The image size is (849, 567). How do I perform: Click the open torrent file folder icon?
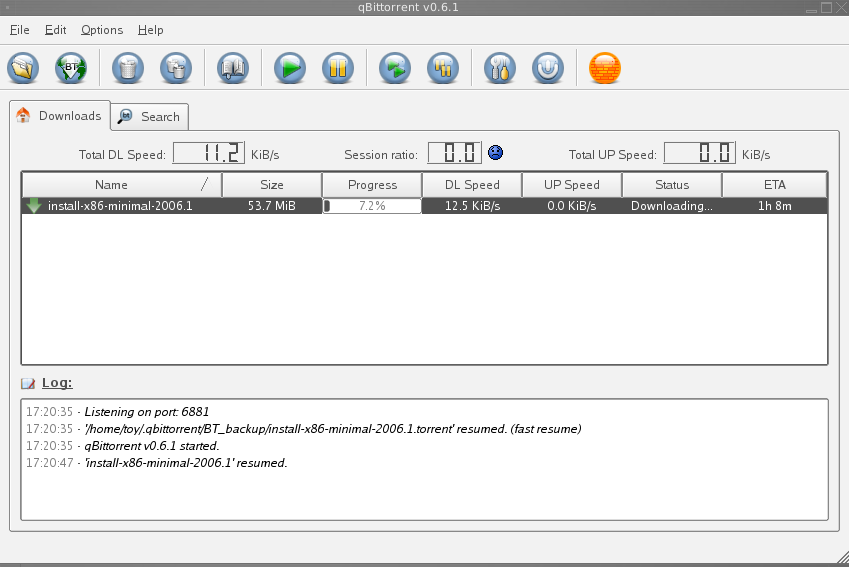point(23,68)
